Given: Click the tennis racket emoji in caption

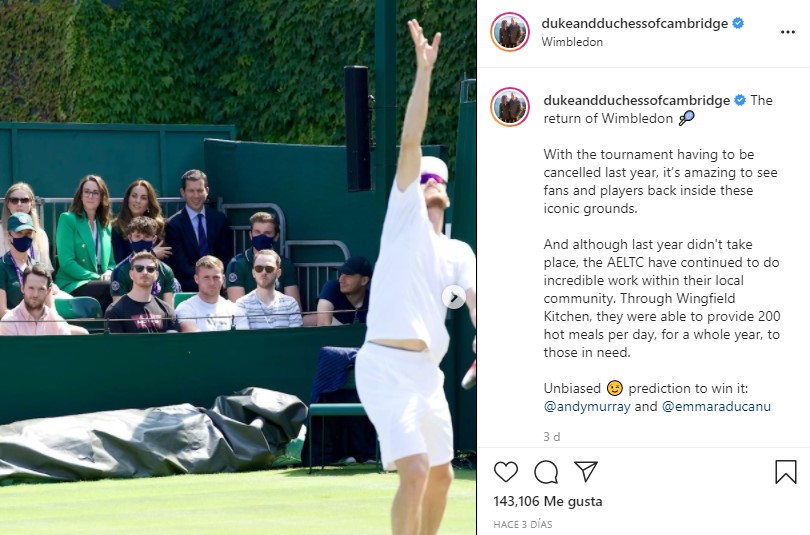Looking at the screenshot, I should pyautogui.click(x=686, y=118).
